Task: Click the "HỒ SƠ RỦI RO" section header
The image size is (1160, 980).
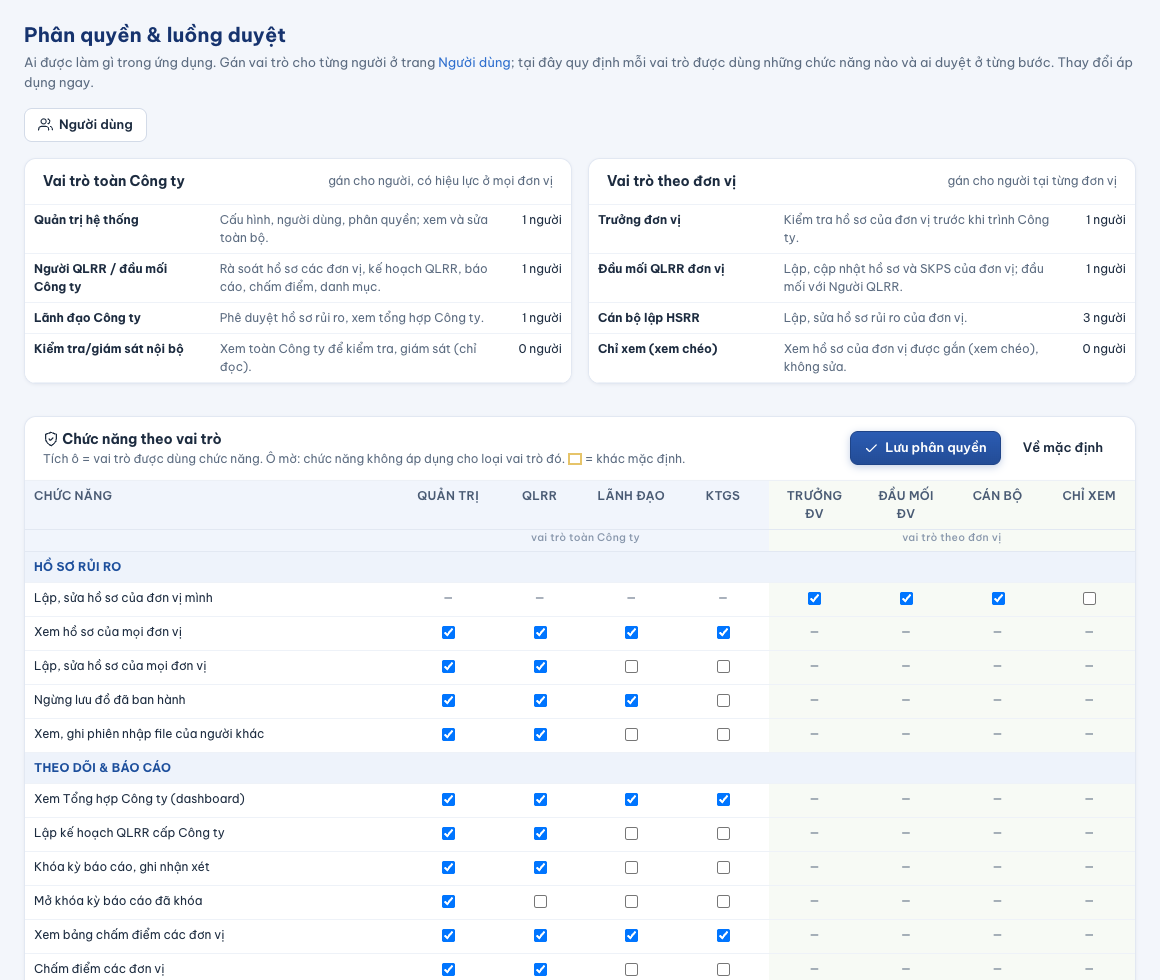Action: click(x=78, y=567)
